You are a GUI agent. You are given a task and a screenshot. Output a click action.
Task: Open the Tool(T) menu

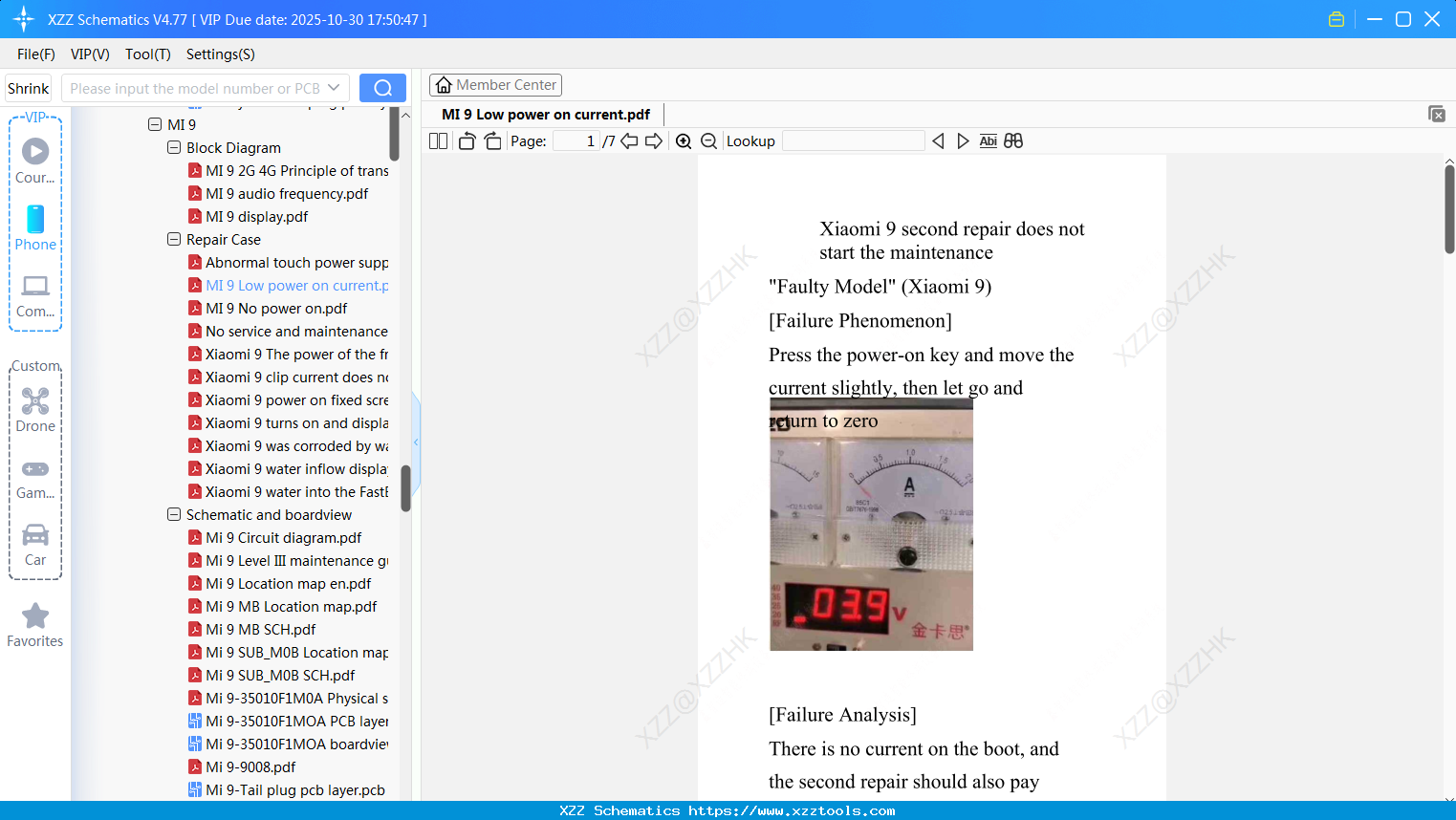(148, 54)
